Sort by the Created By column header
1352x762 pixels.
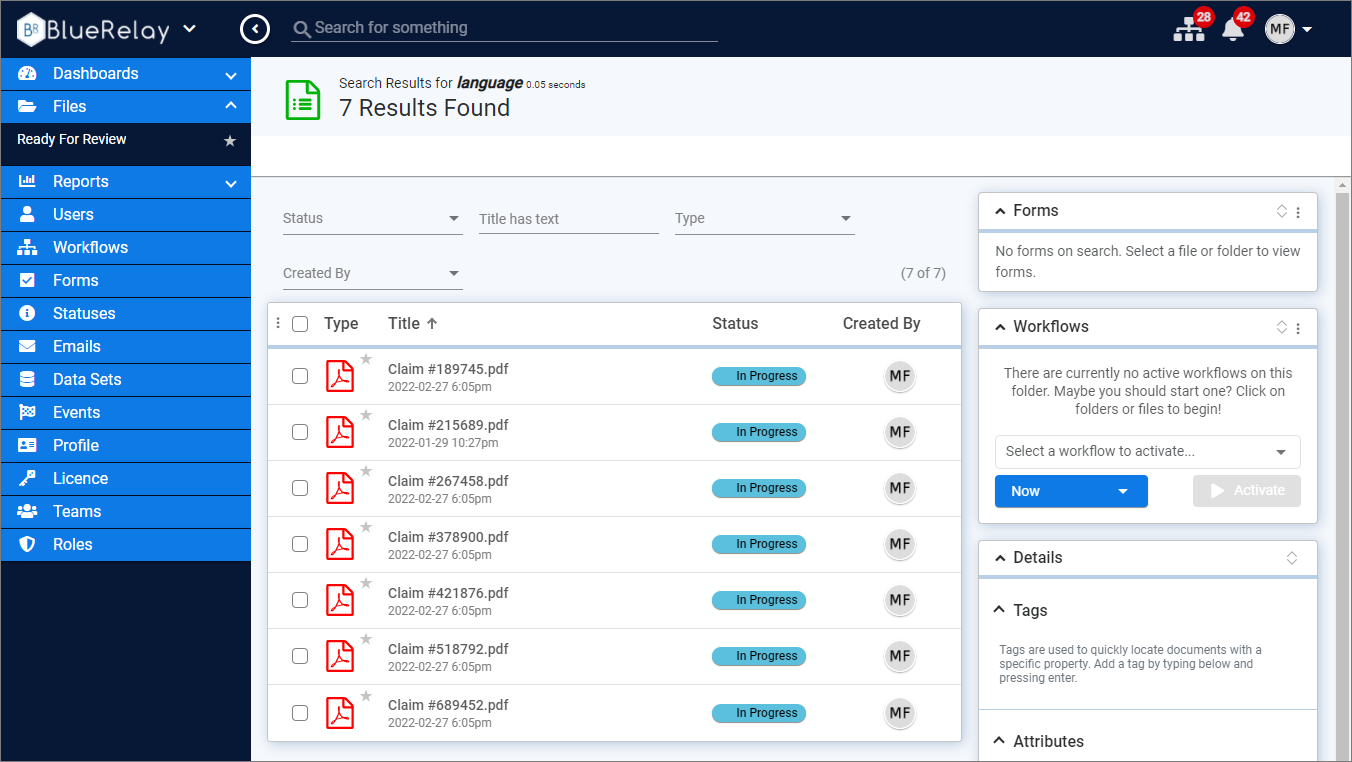click(x=882, y=323)
